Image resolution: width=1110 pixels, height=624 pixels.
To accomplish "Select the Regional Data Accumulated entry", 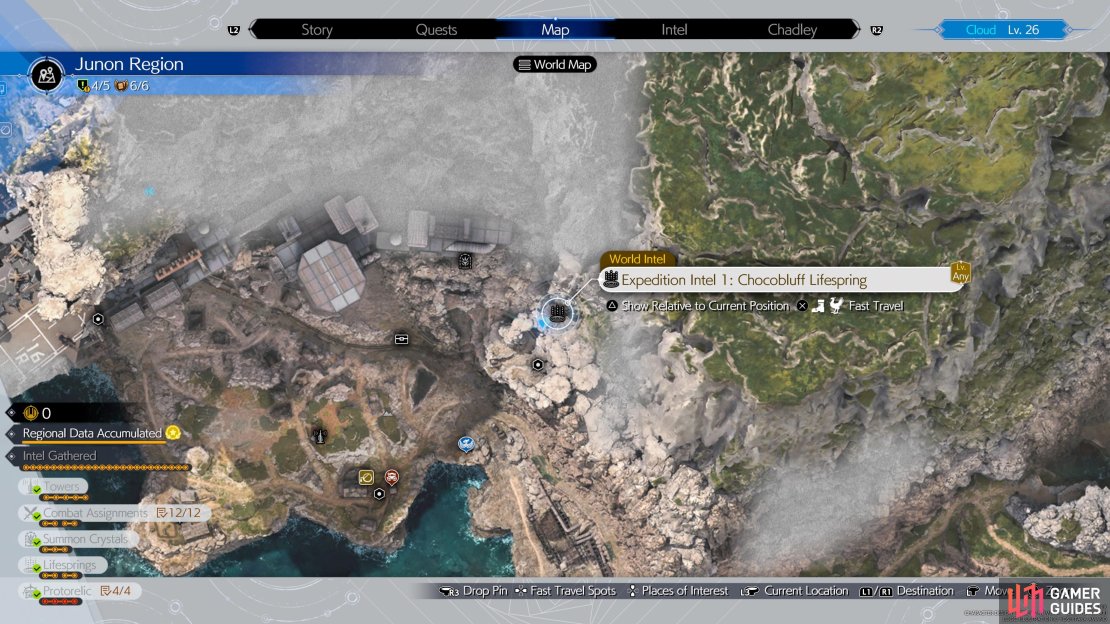I will pos(92,433).
